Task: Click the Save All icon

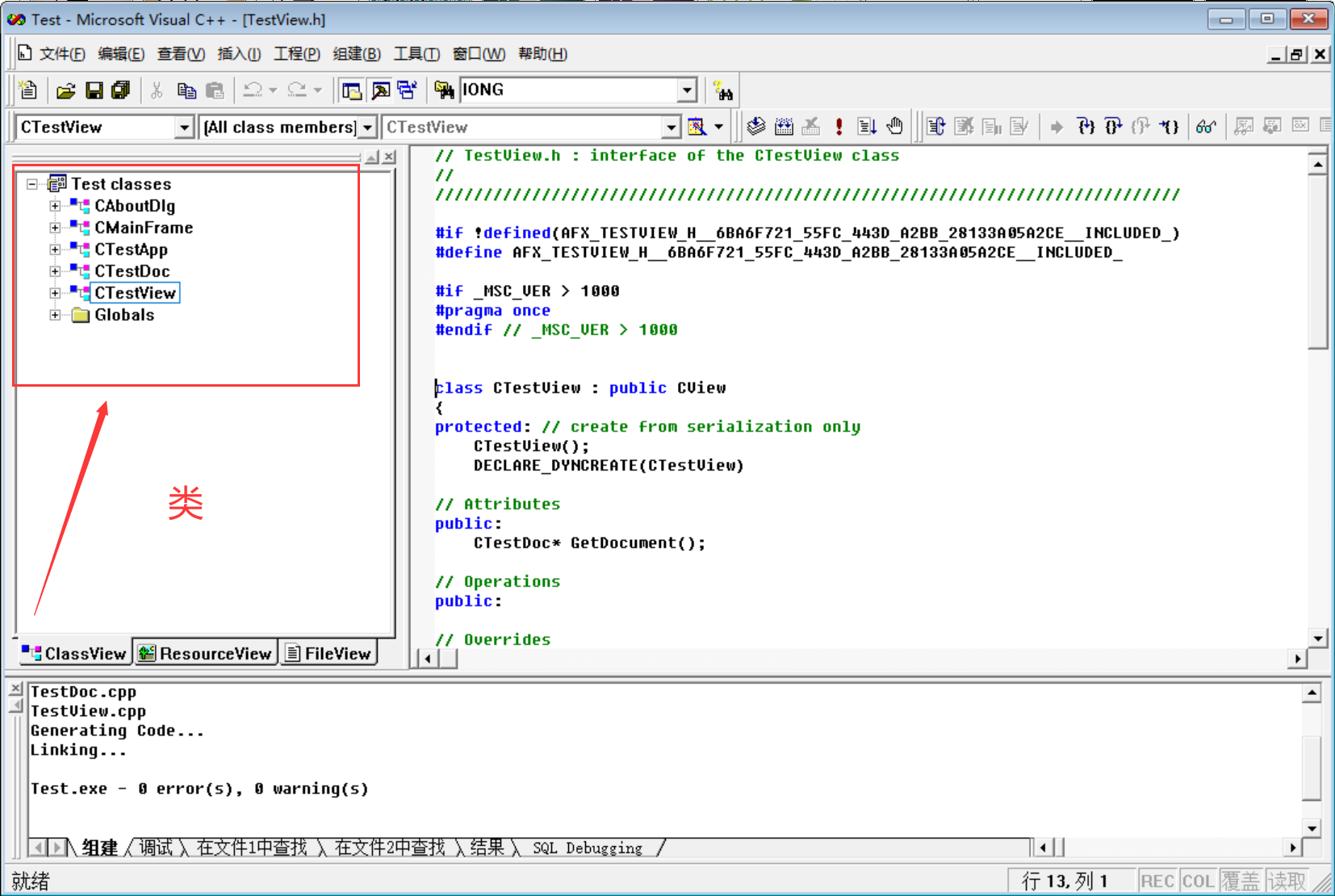Action: click(121, 90)
